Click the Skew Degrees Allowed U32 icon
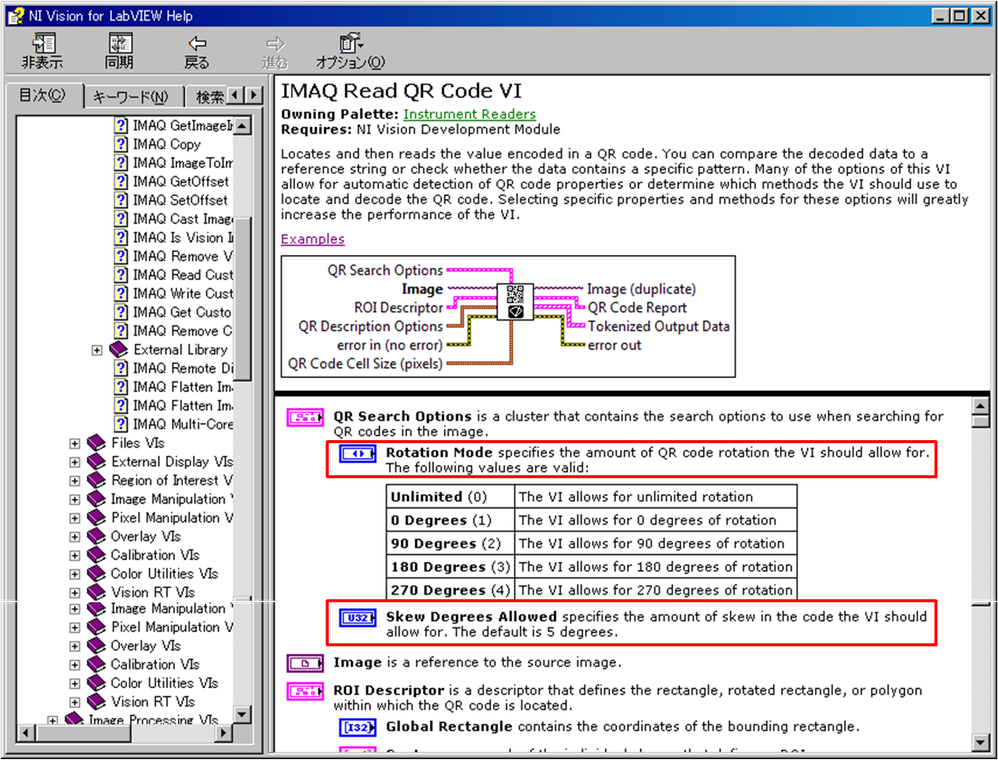This screenshot has height=760, width=998. click(358, 617)
